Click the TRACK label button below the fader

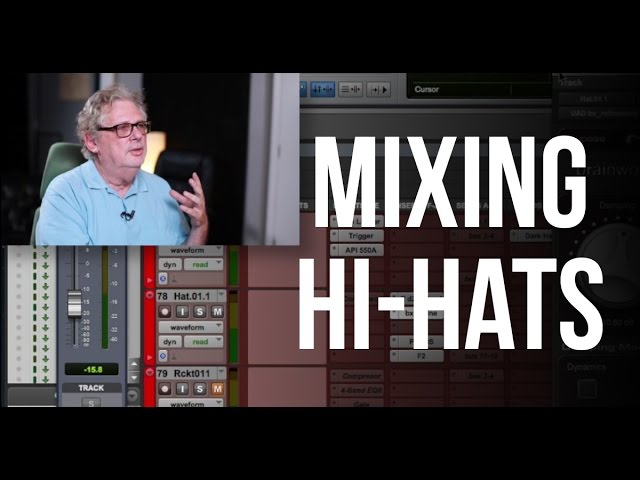pos(91,388)
